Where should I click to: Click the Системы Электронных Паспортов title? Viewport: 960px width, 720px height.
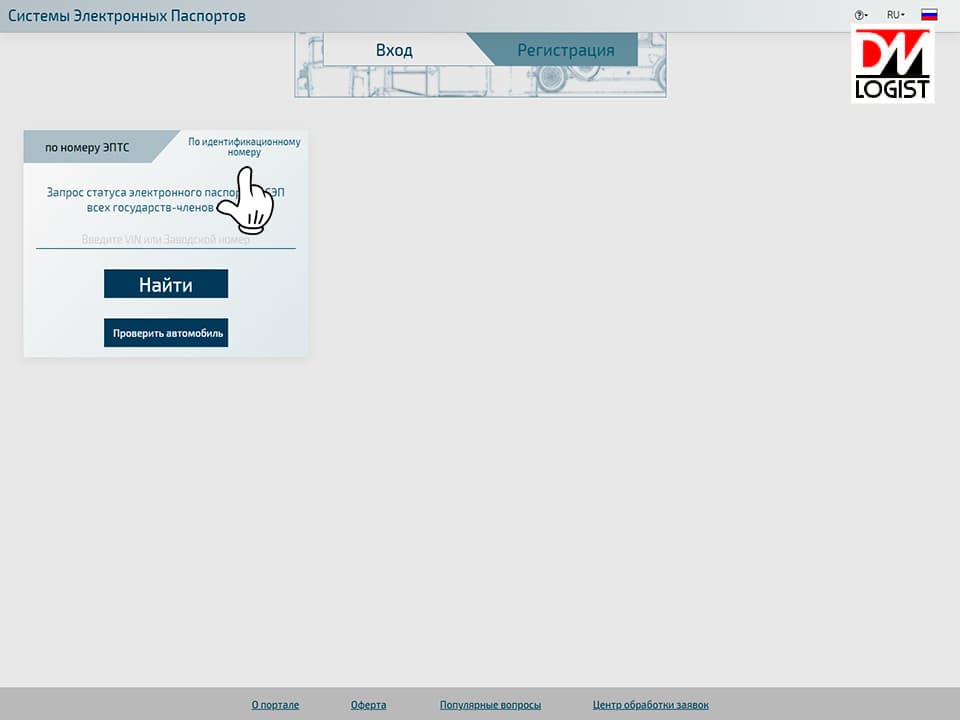tap(127, 16)
